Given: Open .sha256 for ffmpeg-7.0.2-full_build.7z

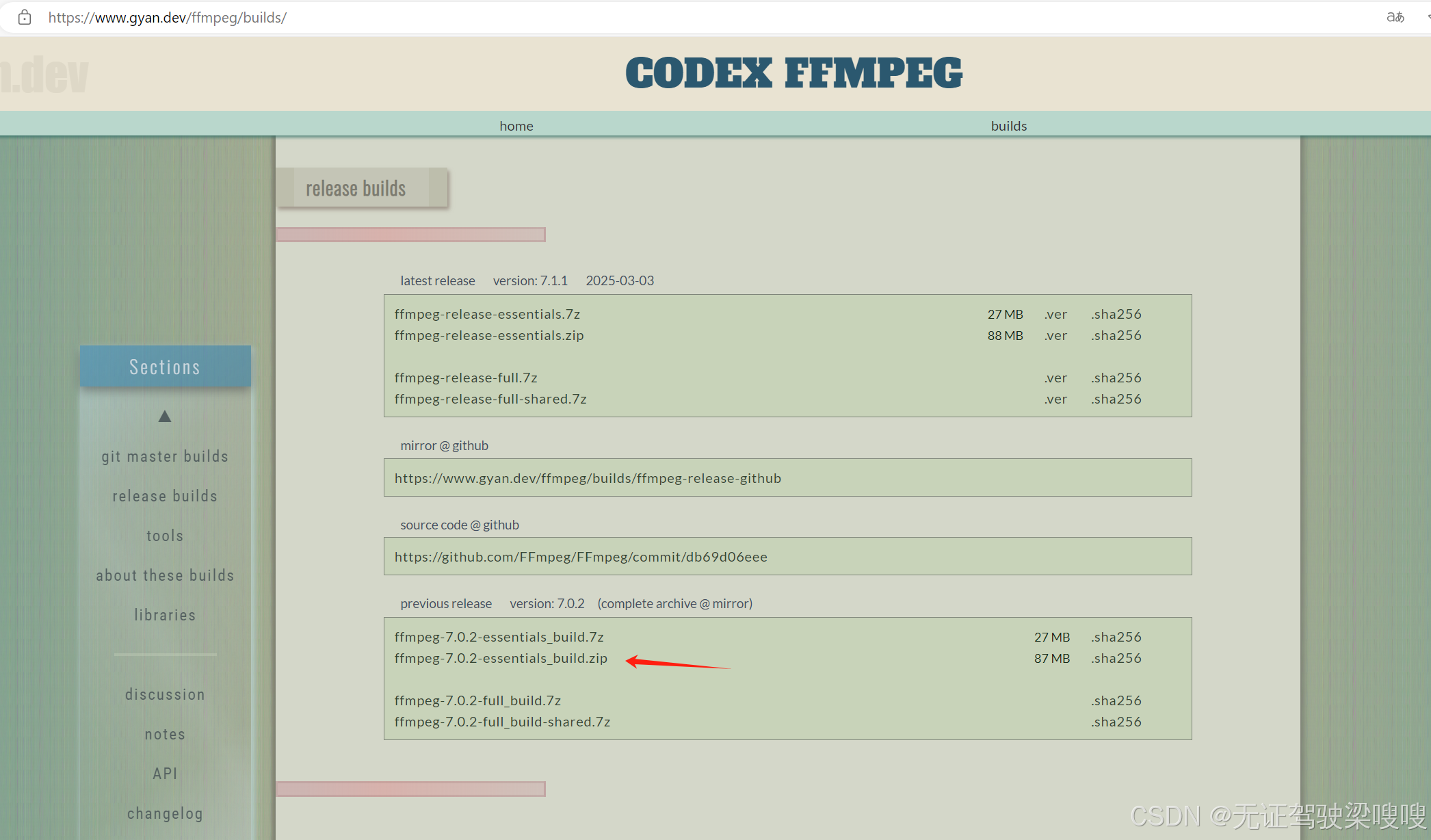Looking at the screenshot, I should pyautogui.click(x=1116, y=700).
